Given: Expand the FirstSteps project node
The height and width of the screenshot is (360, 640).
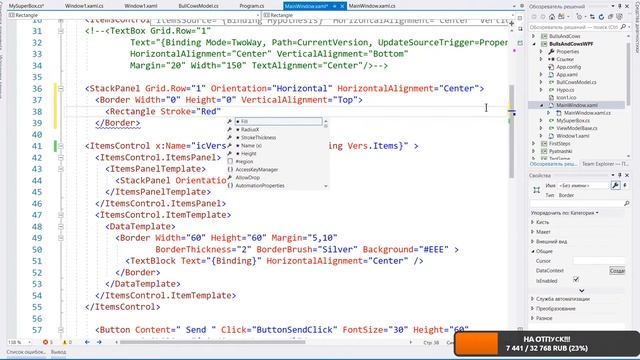Looking at the screenshot, I should pyautogui.click(x=533, y=144).
